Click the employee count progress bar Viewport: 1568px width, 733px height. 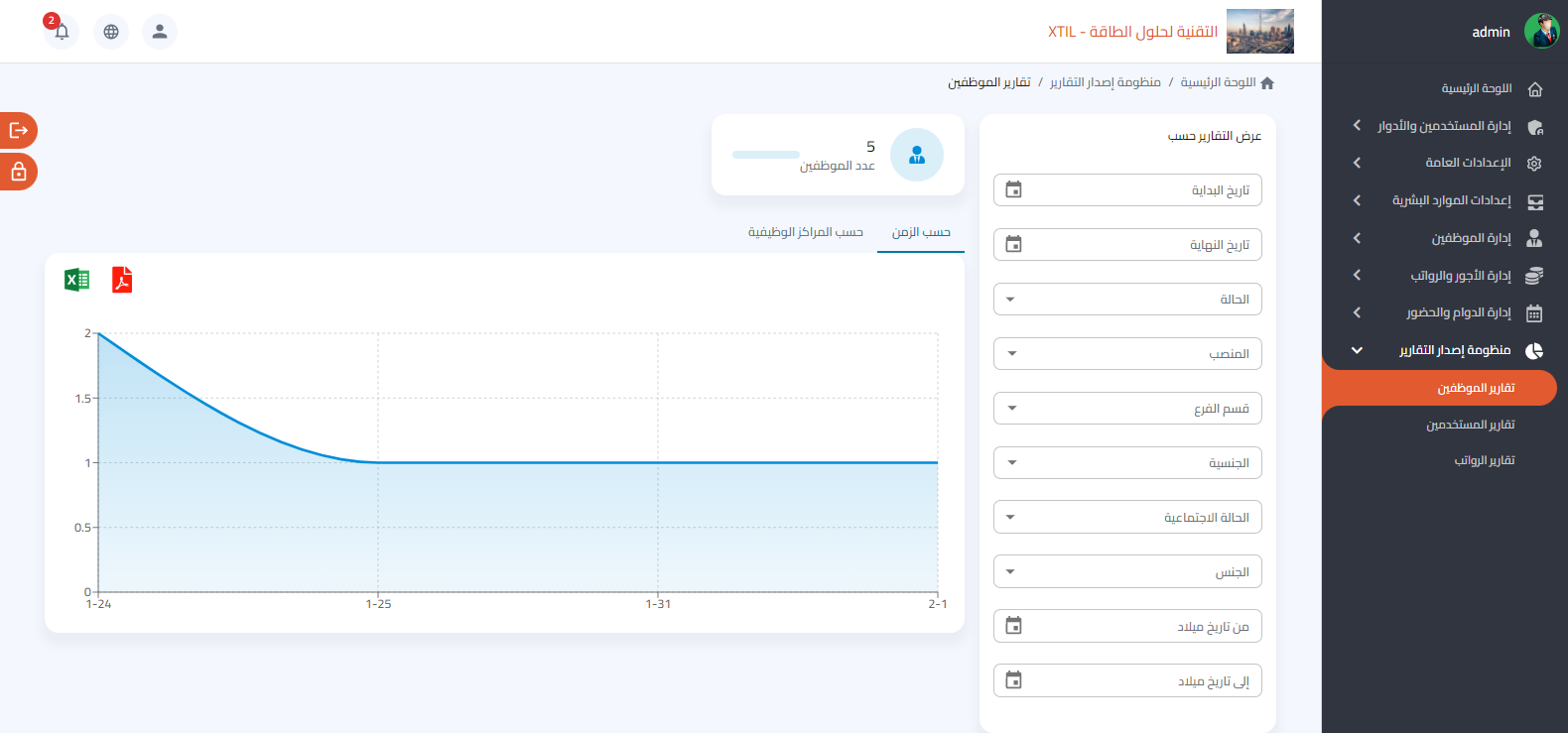coord(765,155)
